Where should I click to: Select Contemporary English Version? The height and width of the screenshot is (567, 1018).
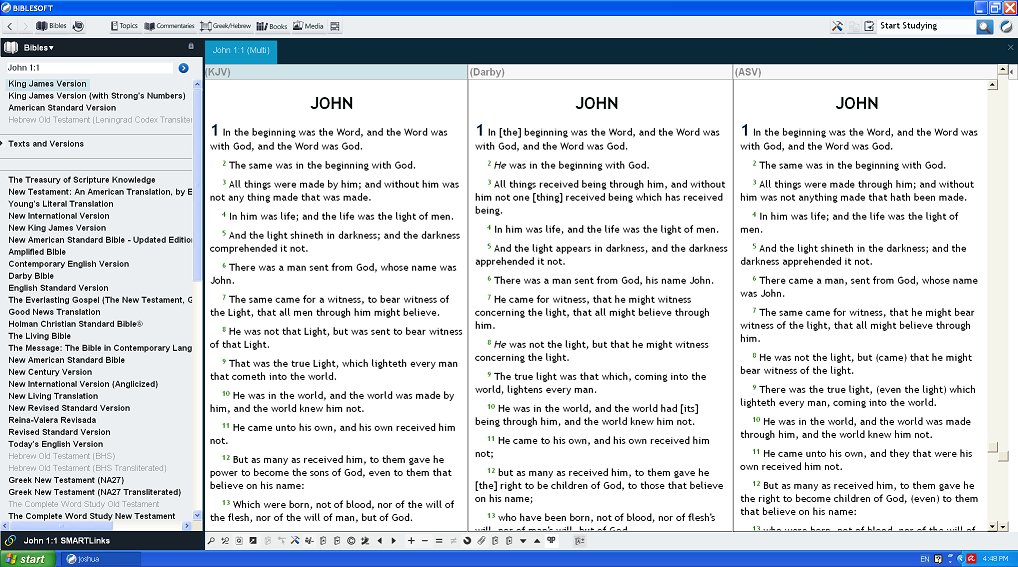coord(69,264)
